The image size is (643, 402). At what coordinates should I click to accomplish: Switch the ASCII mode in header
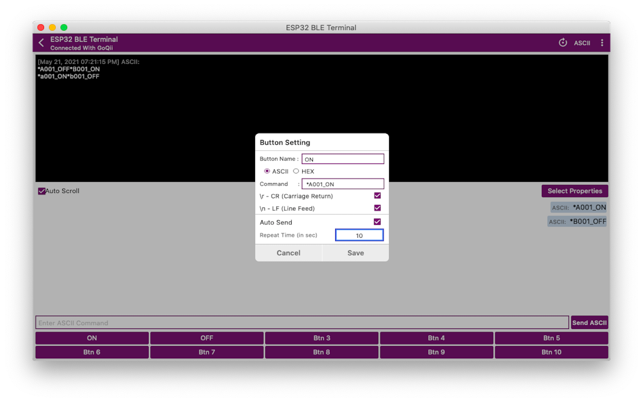coord(581,43)
